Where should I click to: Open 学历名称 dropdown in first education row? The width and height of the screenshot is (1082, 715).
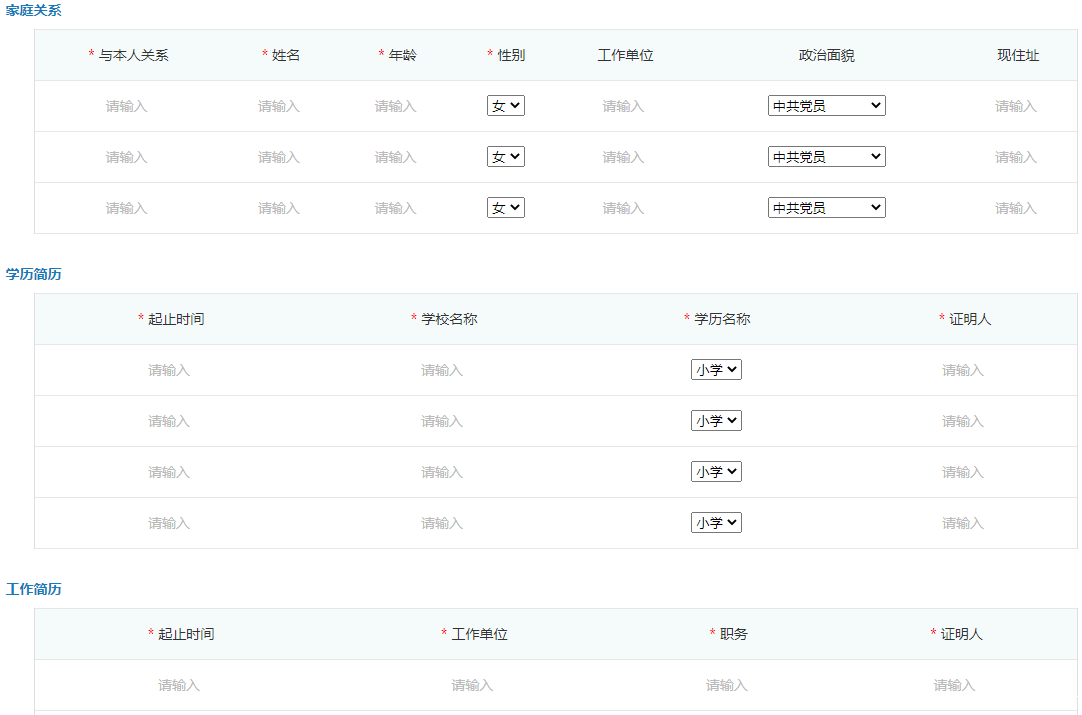coord(716,370)
